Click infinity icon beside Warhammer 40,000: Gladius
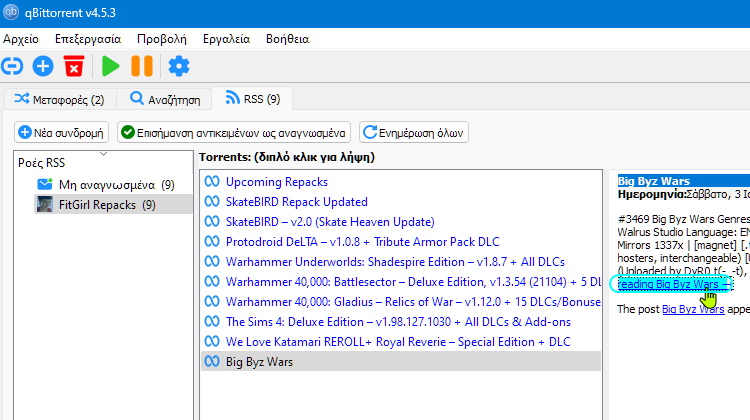This screenshot has height=420, width=750. pyautogui.click(x=212, y=302)
